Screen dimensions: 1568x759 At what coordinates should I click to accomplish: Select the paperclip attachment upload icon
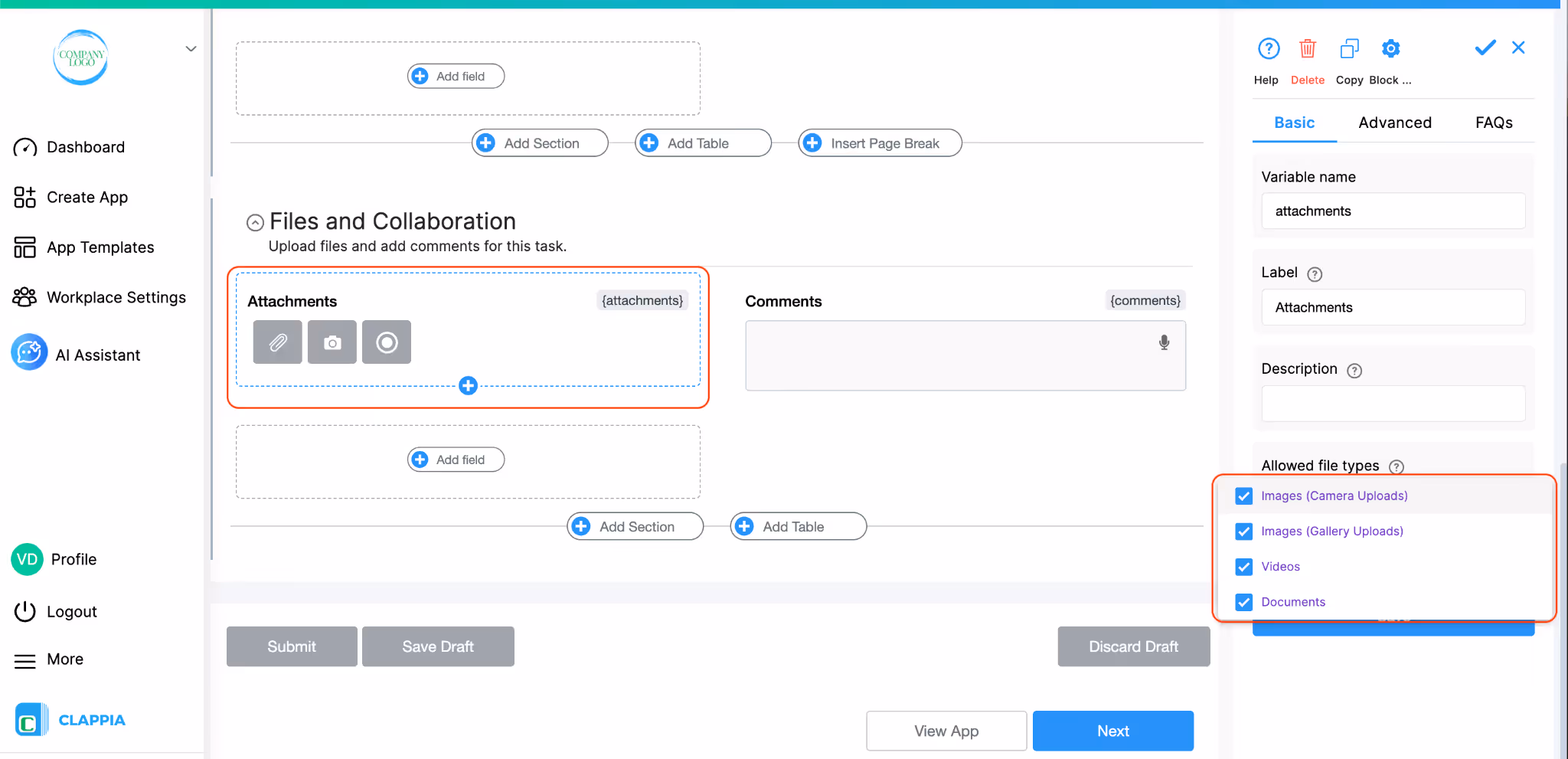click(277, 342)
